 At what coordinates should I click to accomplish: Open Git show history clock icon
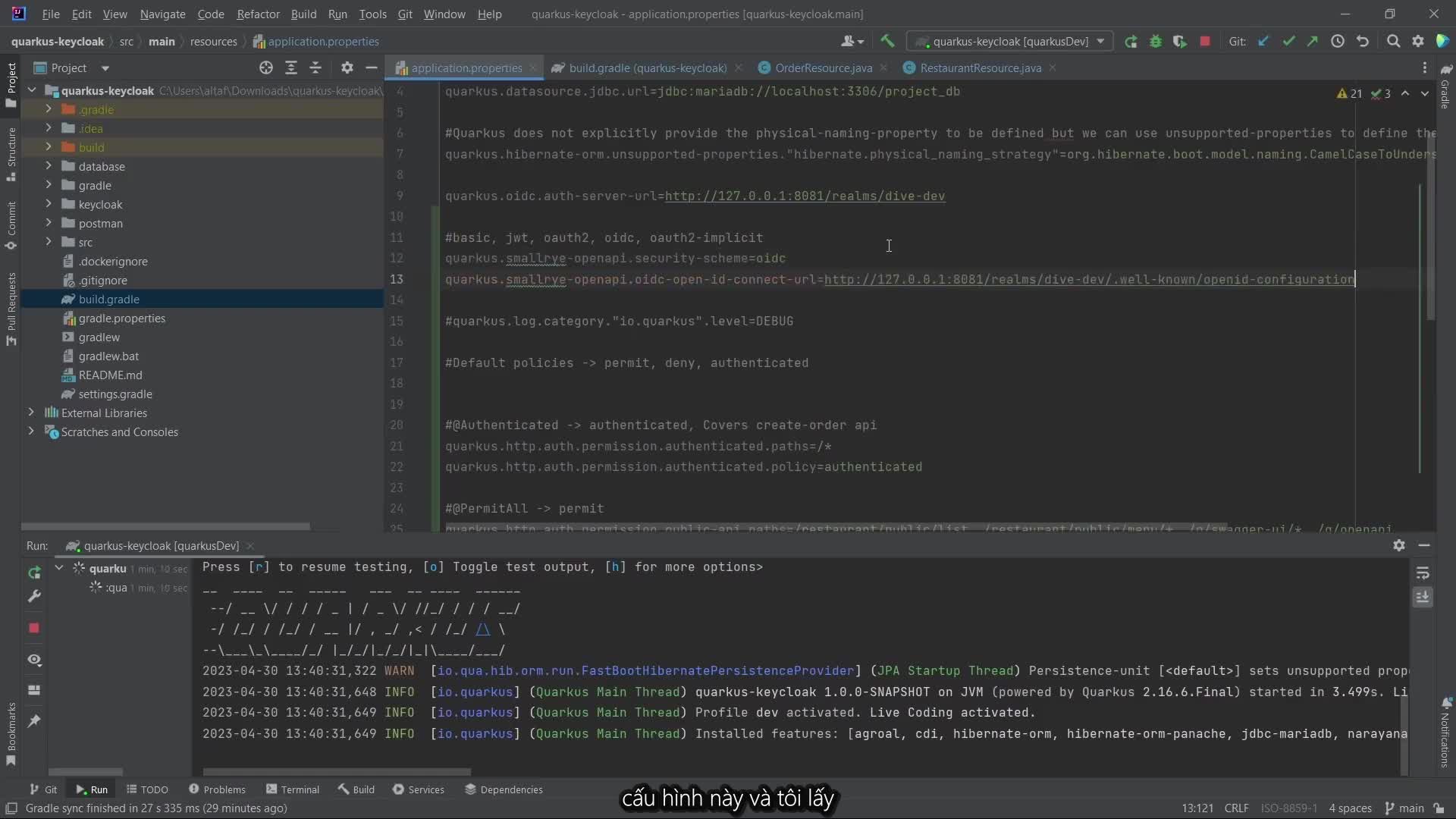1338,42
